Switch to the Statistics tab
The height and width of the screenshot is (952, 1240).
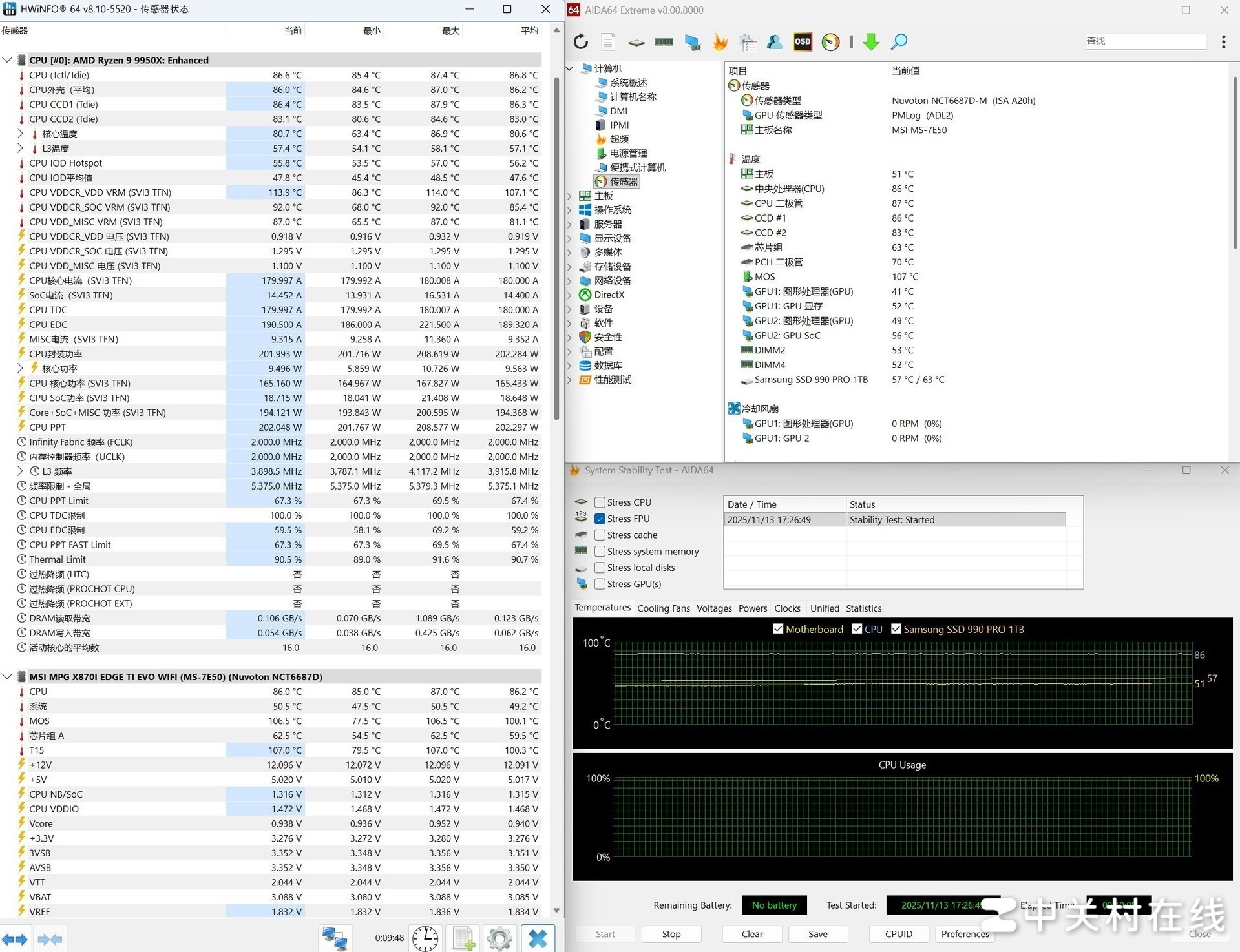pyautogui.click(x=863, y=608)
